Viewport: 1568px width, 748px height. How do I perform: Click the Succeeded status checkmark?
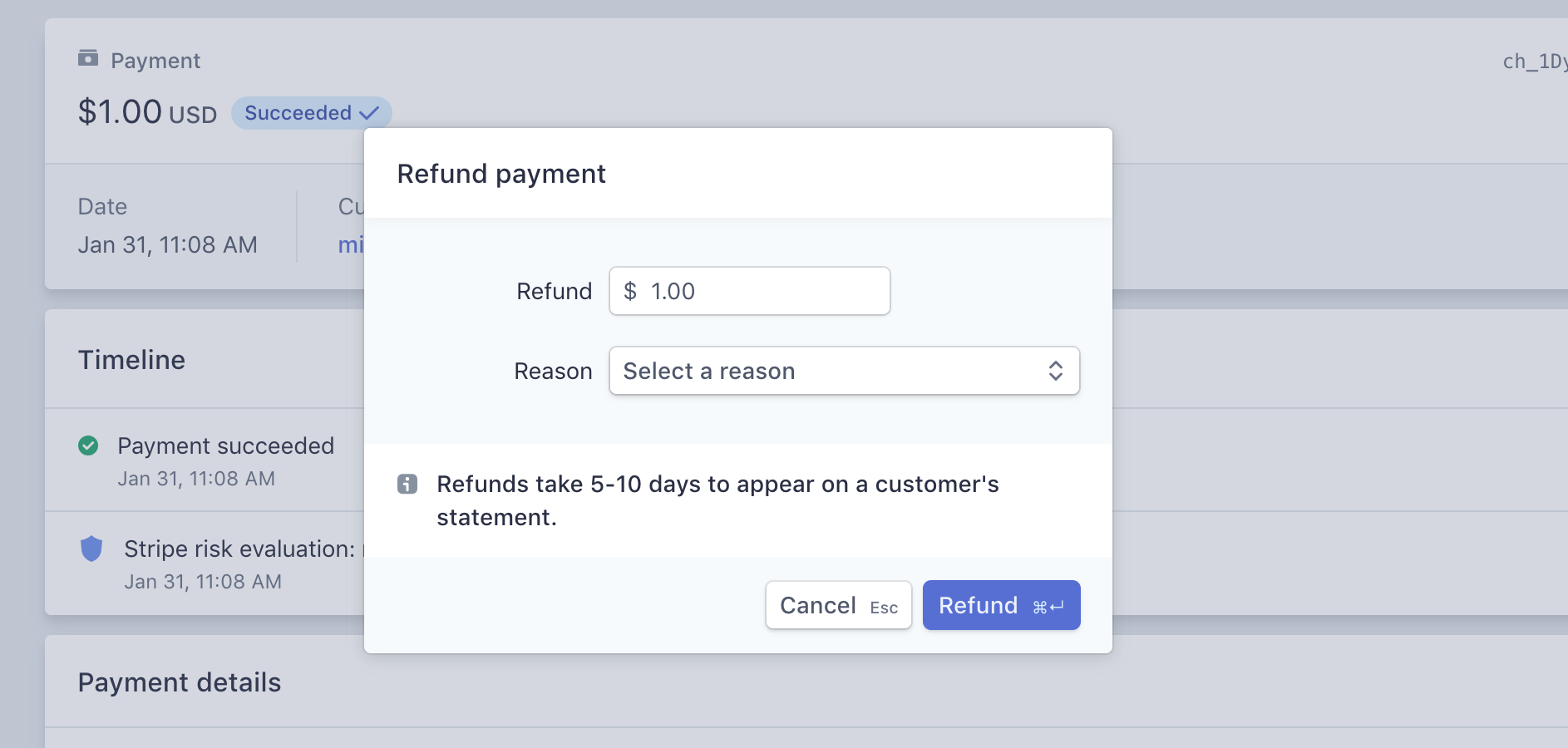[x=369, y=113]
